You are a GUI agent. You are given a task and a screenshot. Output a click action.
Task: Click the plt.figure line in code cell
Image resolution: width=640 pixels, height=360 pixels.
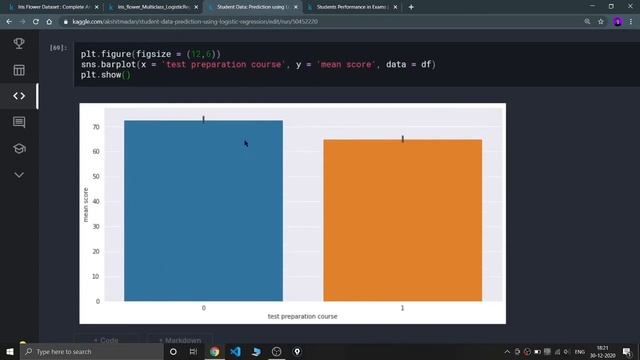click(x=151, y=54)
